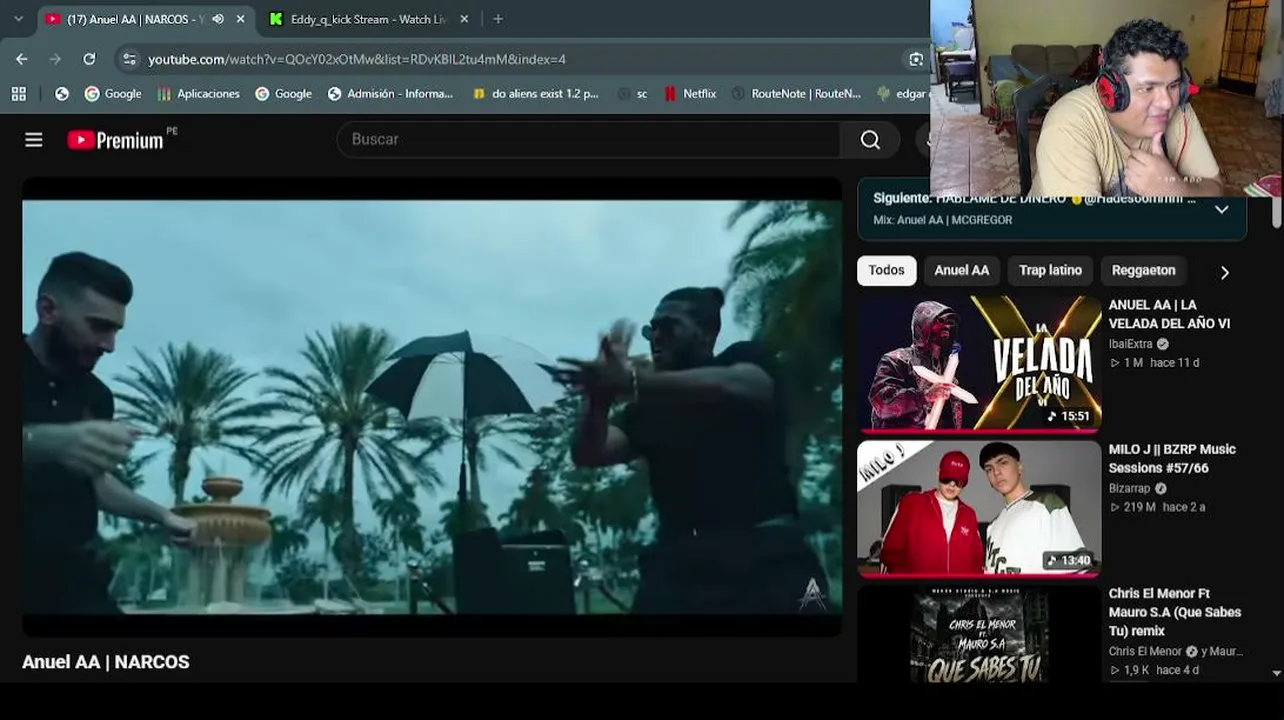The width and height of the screenshot is (1284, 720).
Task: Open MILO J BZRP thumbnail
Action: (x=979, y=508)
